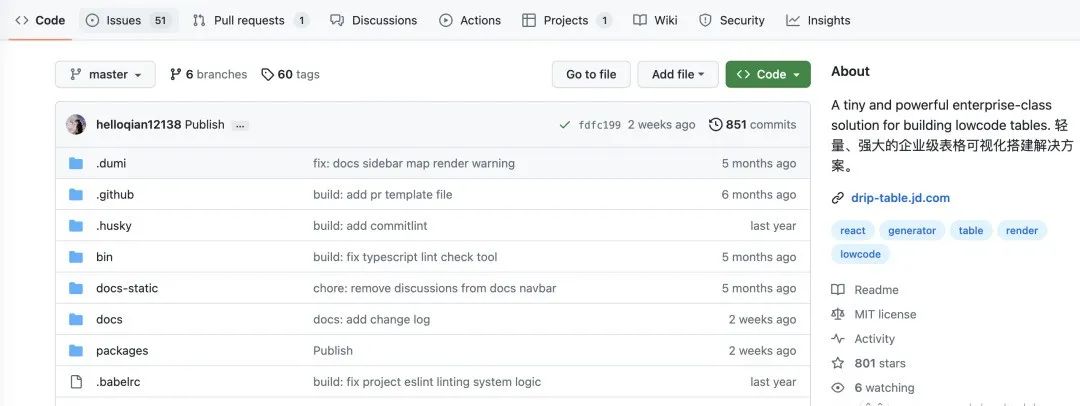Open the Add file dropdown
Screen dimensions: 1080x406
click(678, 74)
